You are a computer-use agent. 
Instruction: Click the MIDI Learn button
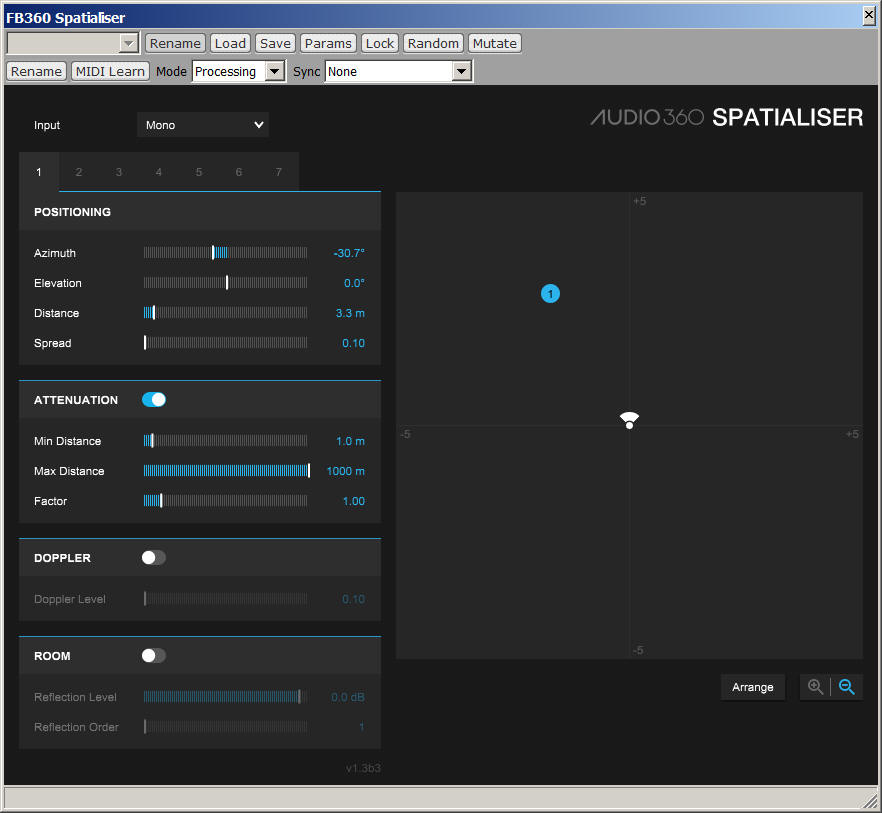[110, 71]
